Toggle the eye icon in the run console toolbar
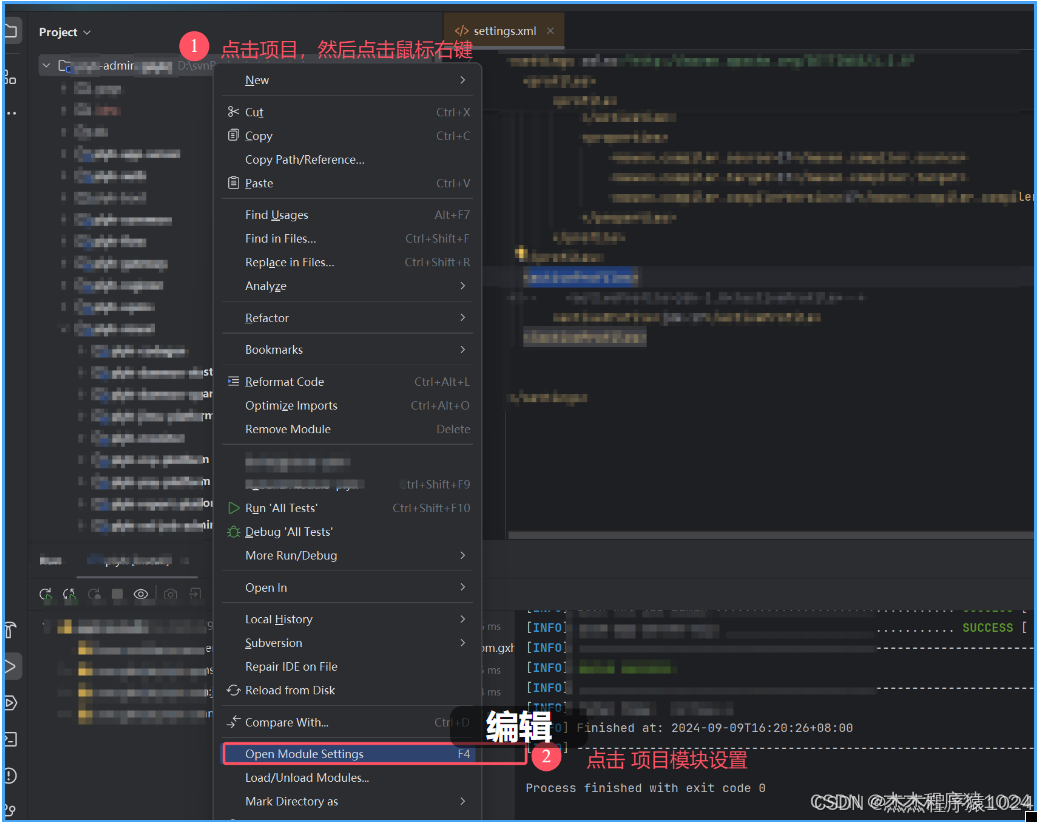The image size is (1038, 822). tap(141, 595)
